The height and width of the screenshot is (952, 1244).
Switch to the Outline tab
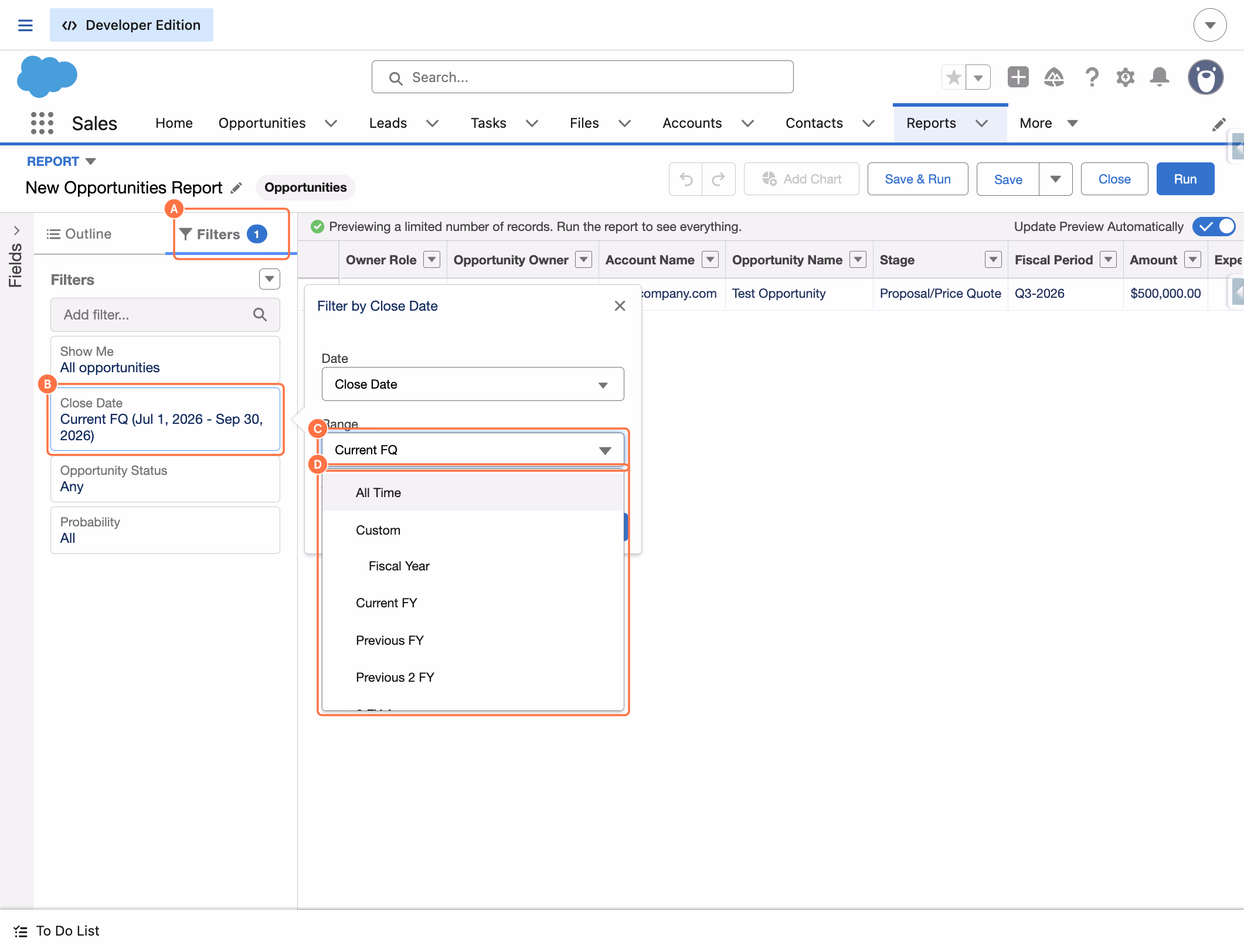pyautogui.click(x=79, y=234)
